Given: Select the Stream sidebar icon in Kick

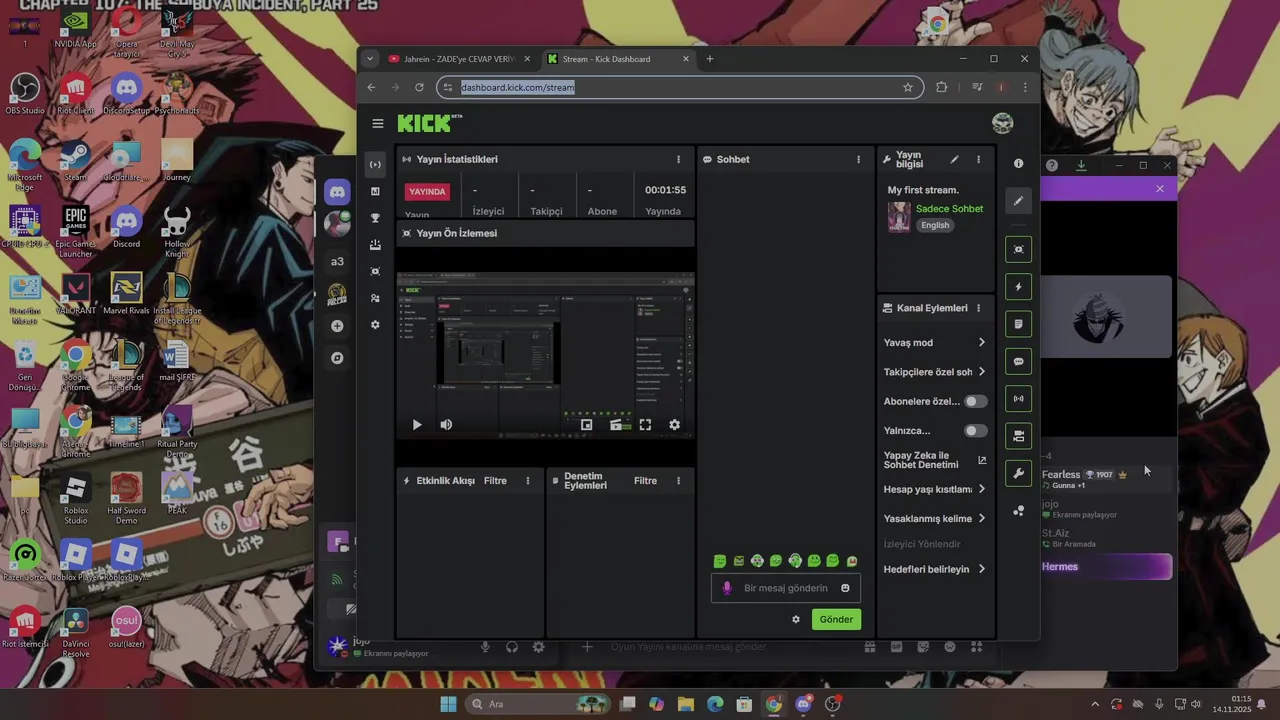Looking at the screenshot, I should (375, 164).
